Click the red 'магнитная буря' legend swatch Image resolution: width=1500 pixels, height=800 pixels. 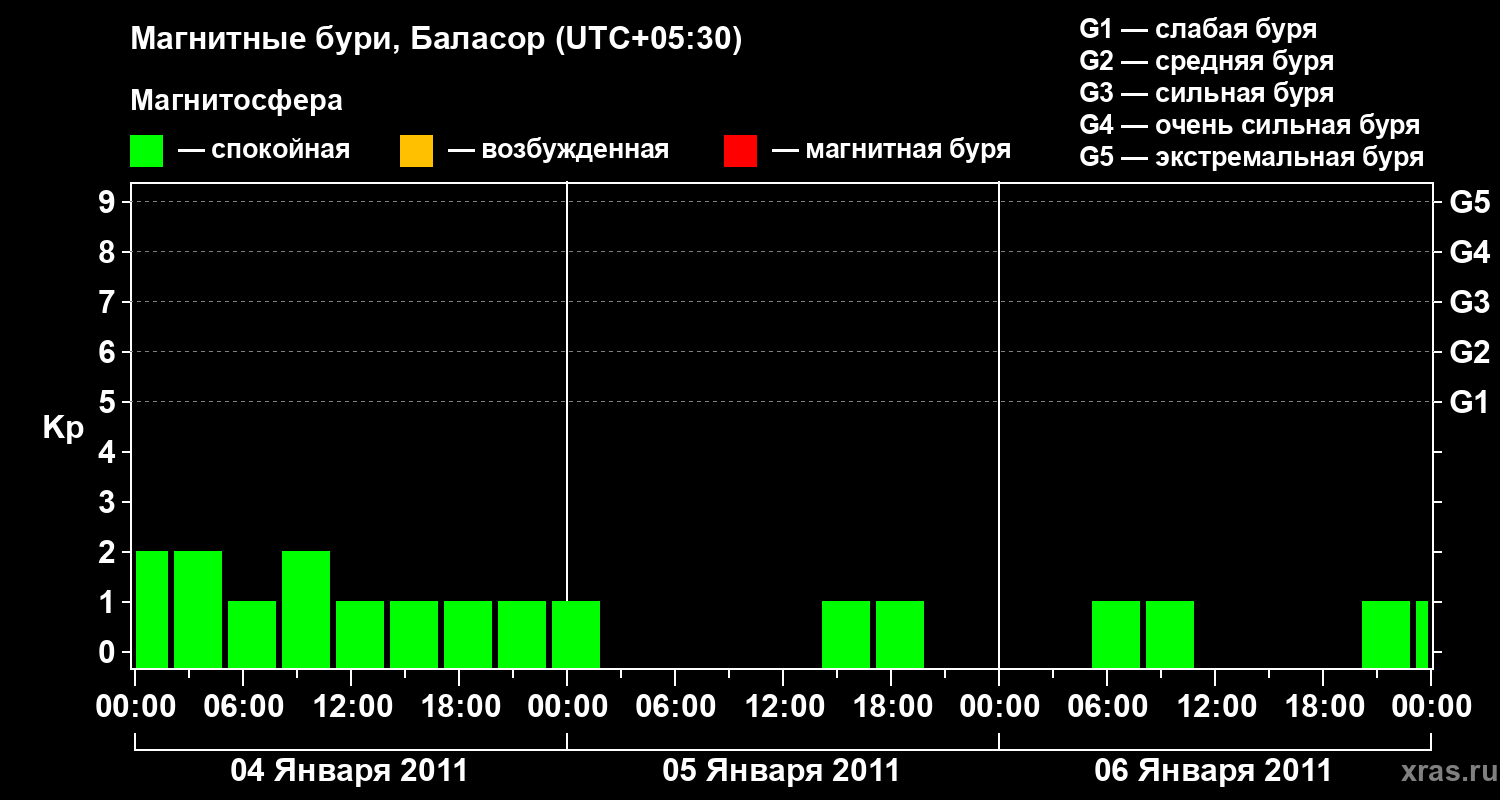pos(740,150)
